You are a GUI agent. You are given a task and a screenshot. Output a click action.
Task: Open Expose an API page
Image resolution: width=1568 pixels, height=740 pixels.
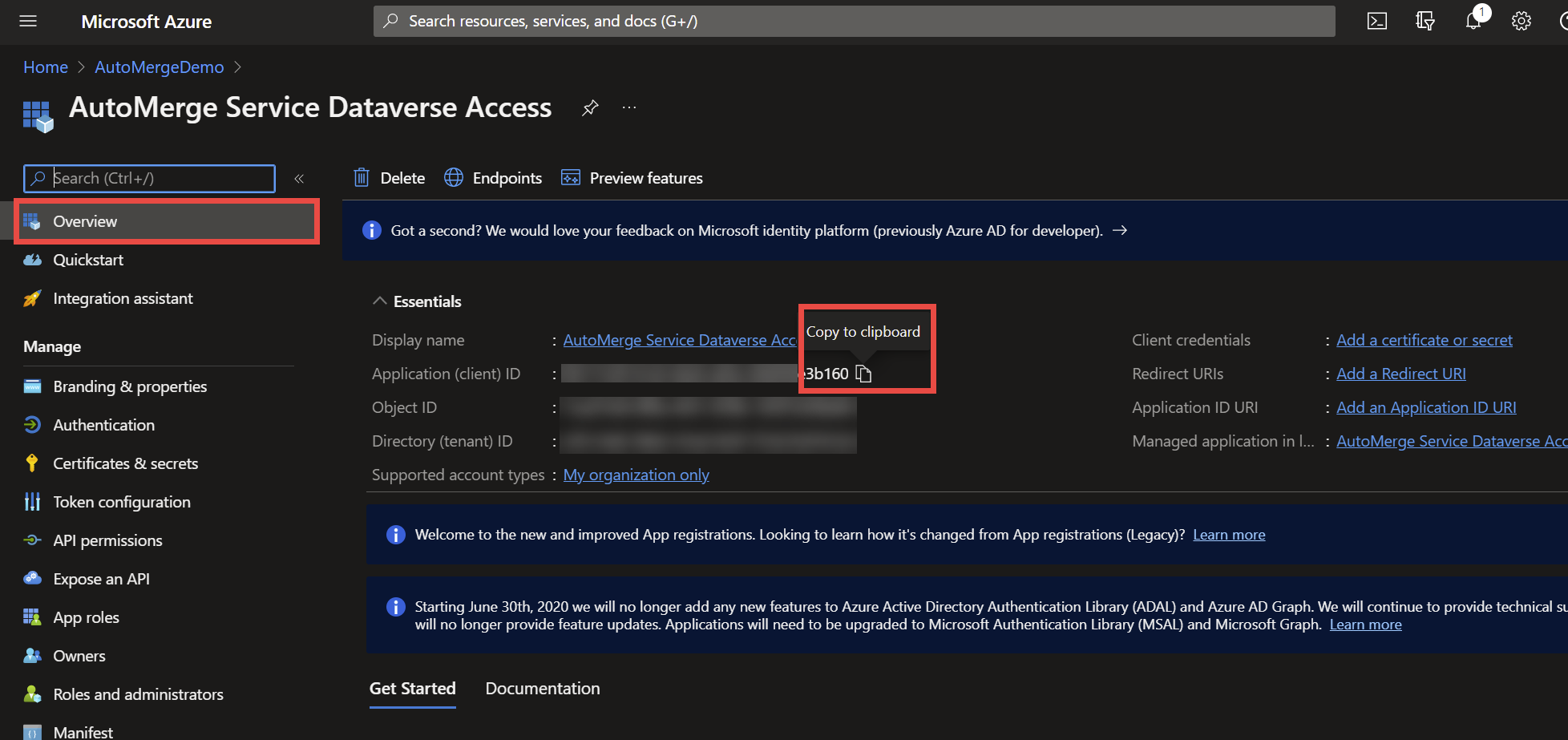click(101, 579)
